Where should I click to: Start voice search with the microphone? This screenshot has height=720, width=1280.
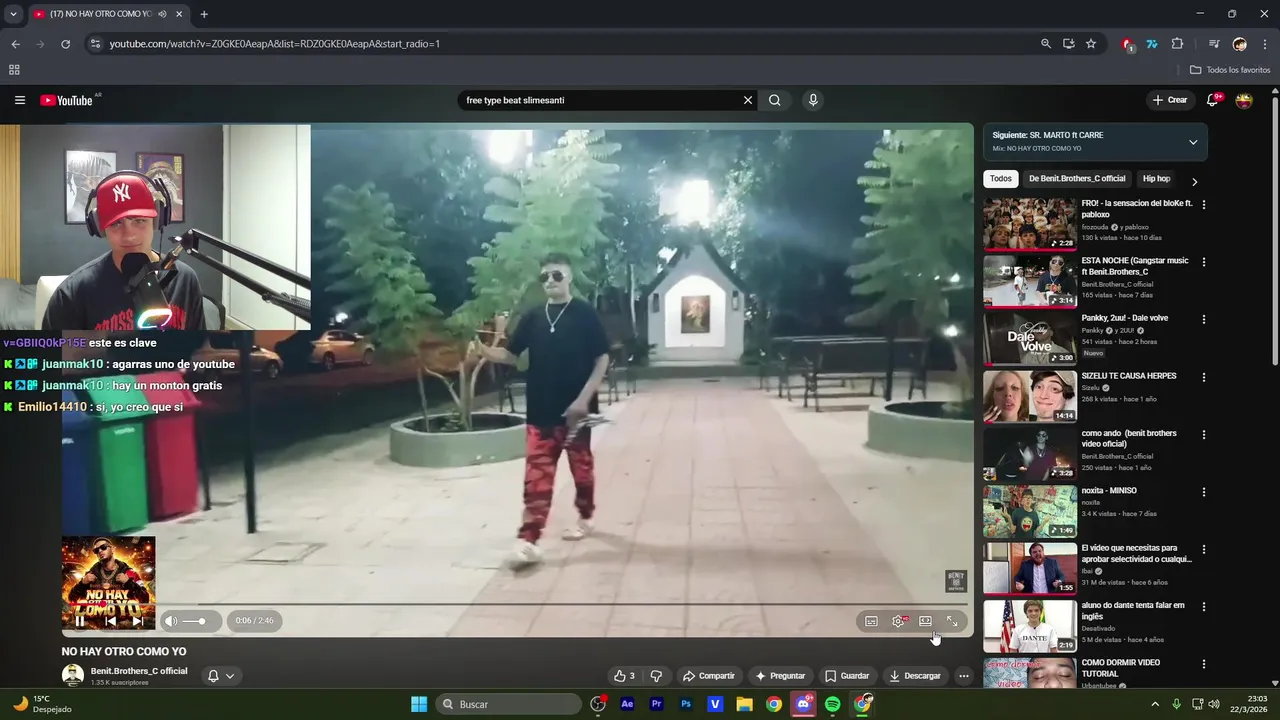(x=813, y=100)
